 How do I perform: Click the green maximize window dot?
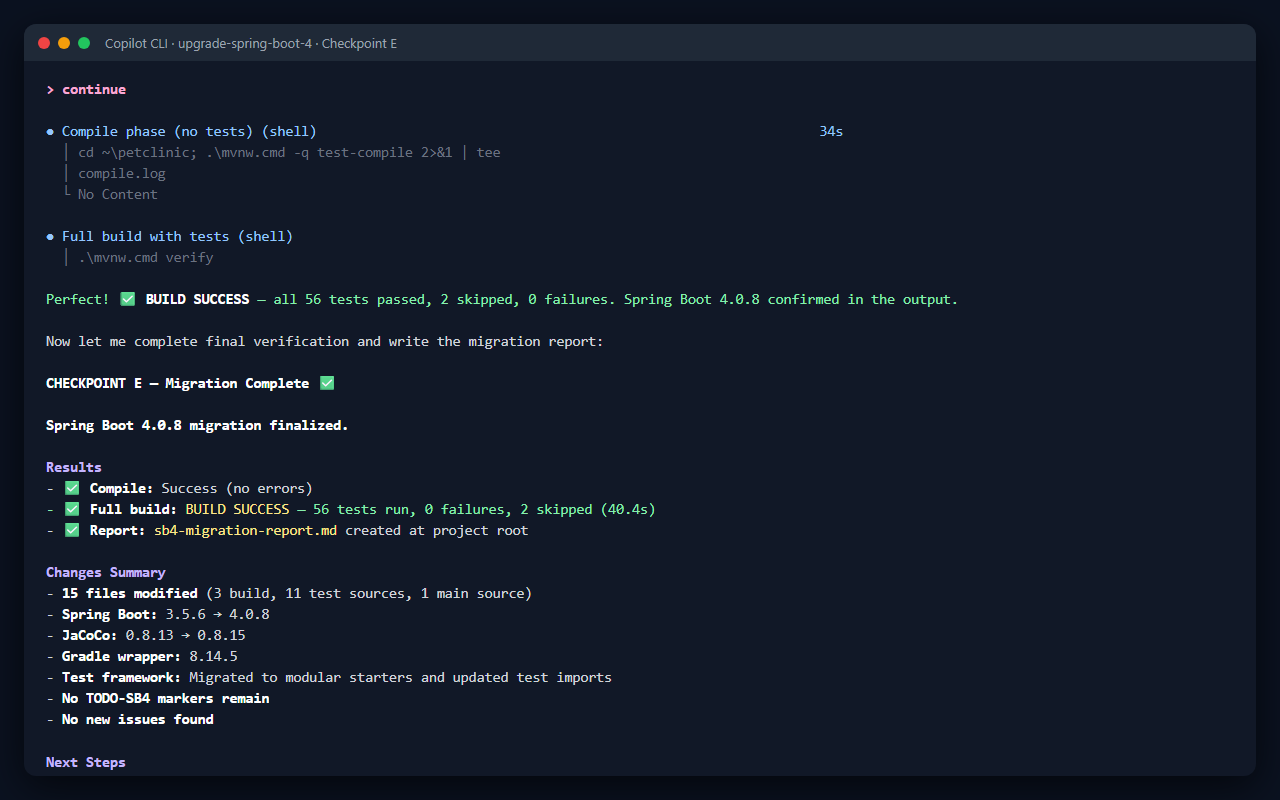tap(84, 43)
